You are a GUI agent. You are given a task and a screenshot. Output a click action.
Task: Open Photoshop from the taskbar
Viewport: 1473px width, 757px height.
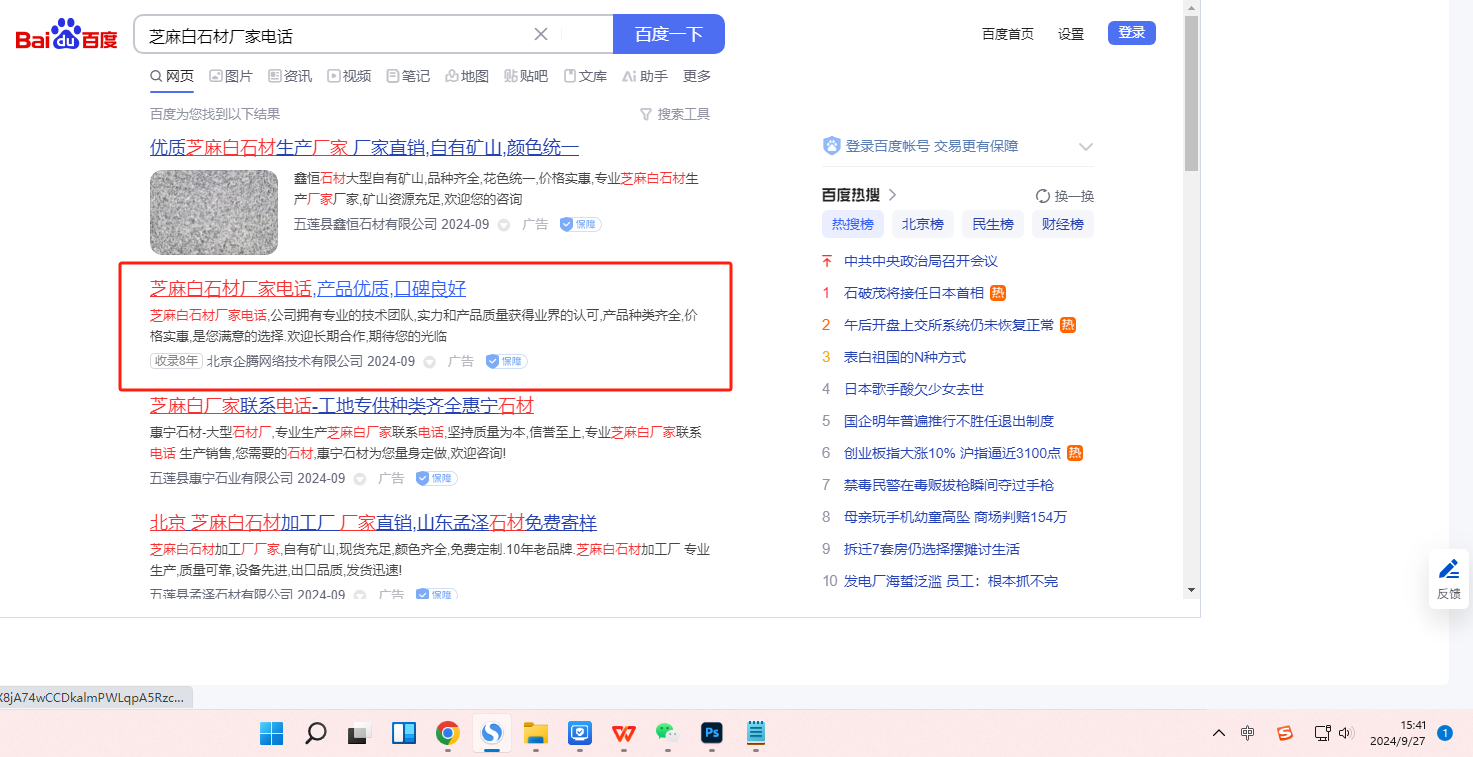coord(711,733)
